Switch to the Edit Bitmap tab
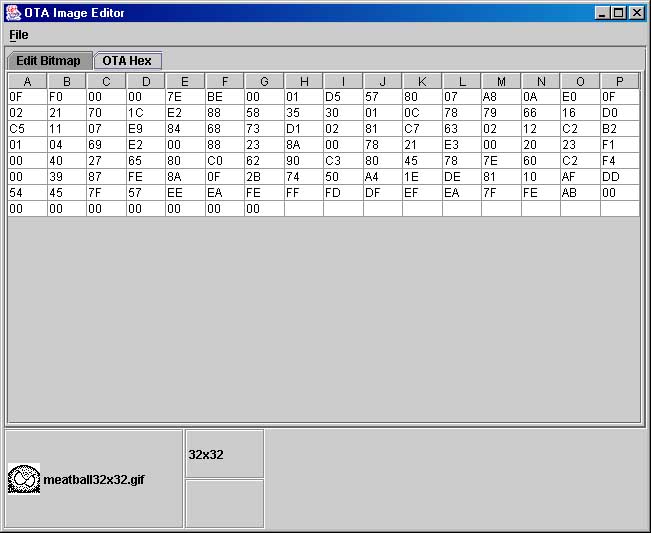Image resolution: width=651 pixels, height=533 pixels. pos(49,61)
